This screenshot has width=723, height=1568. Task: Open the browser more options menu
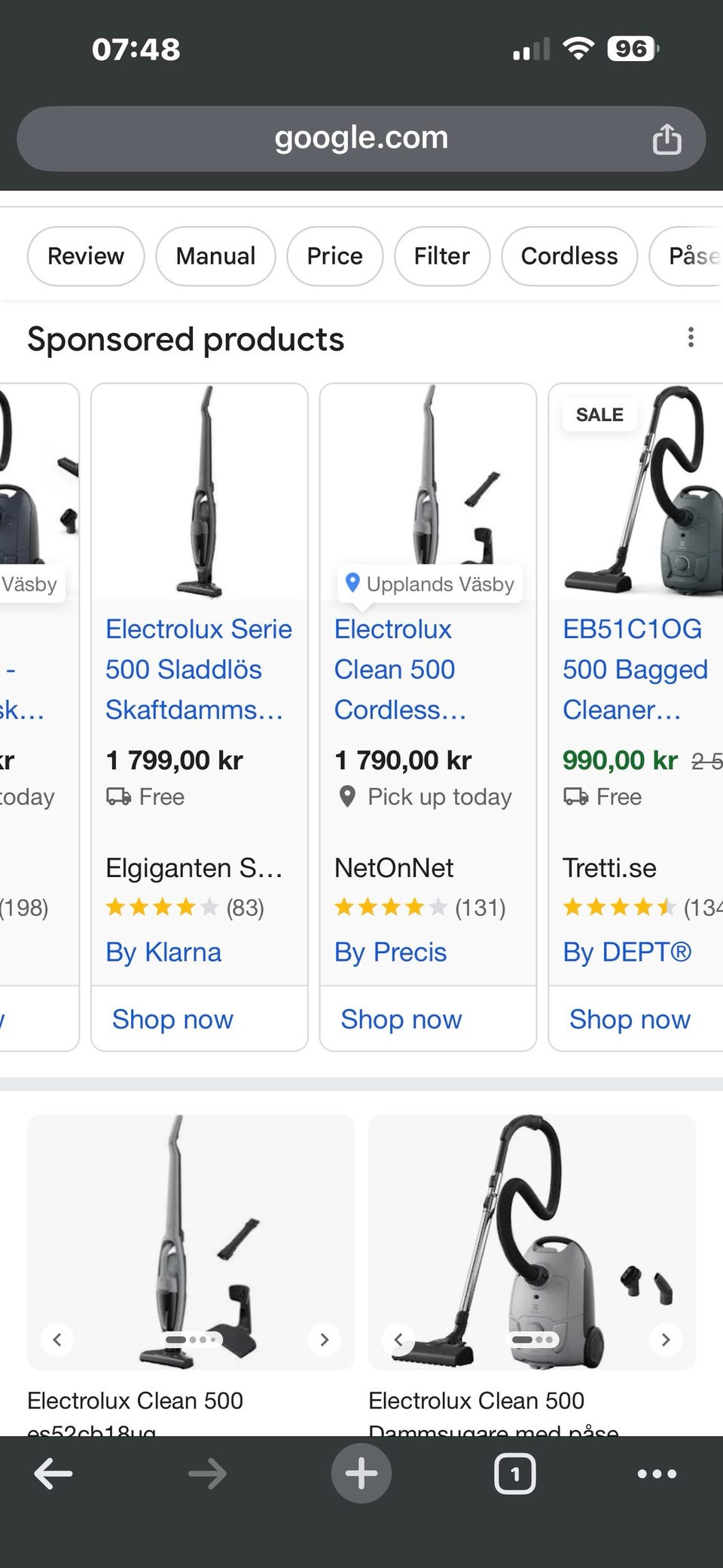657,1473
